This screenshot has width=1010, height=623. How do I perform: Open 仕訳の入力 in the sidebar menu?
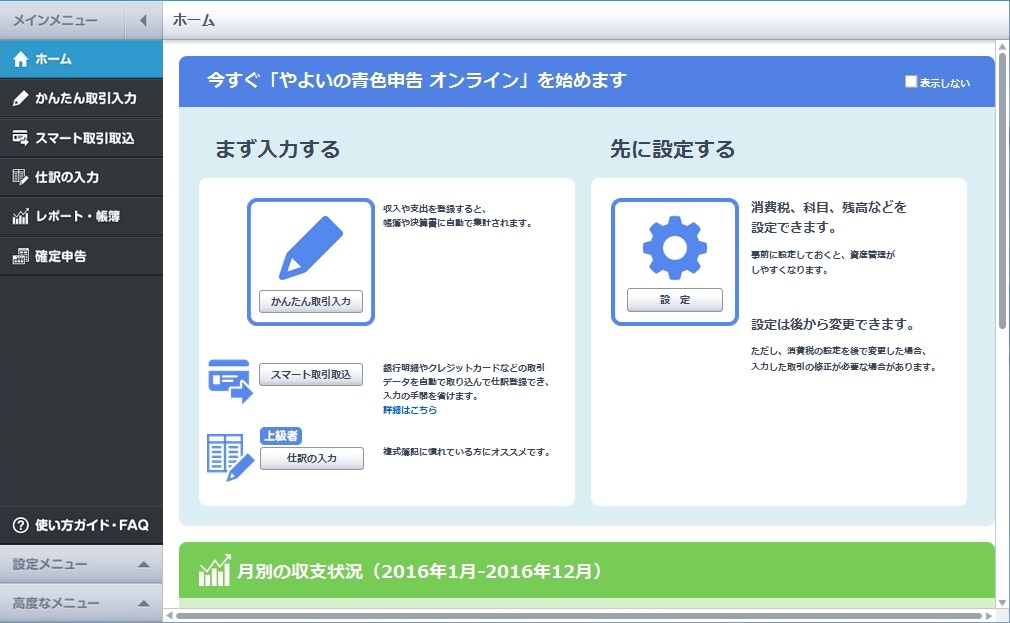[81, 177]
